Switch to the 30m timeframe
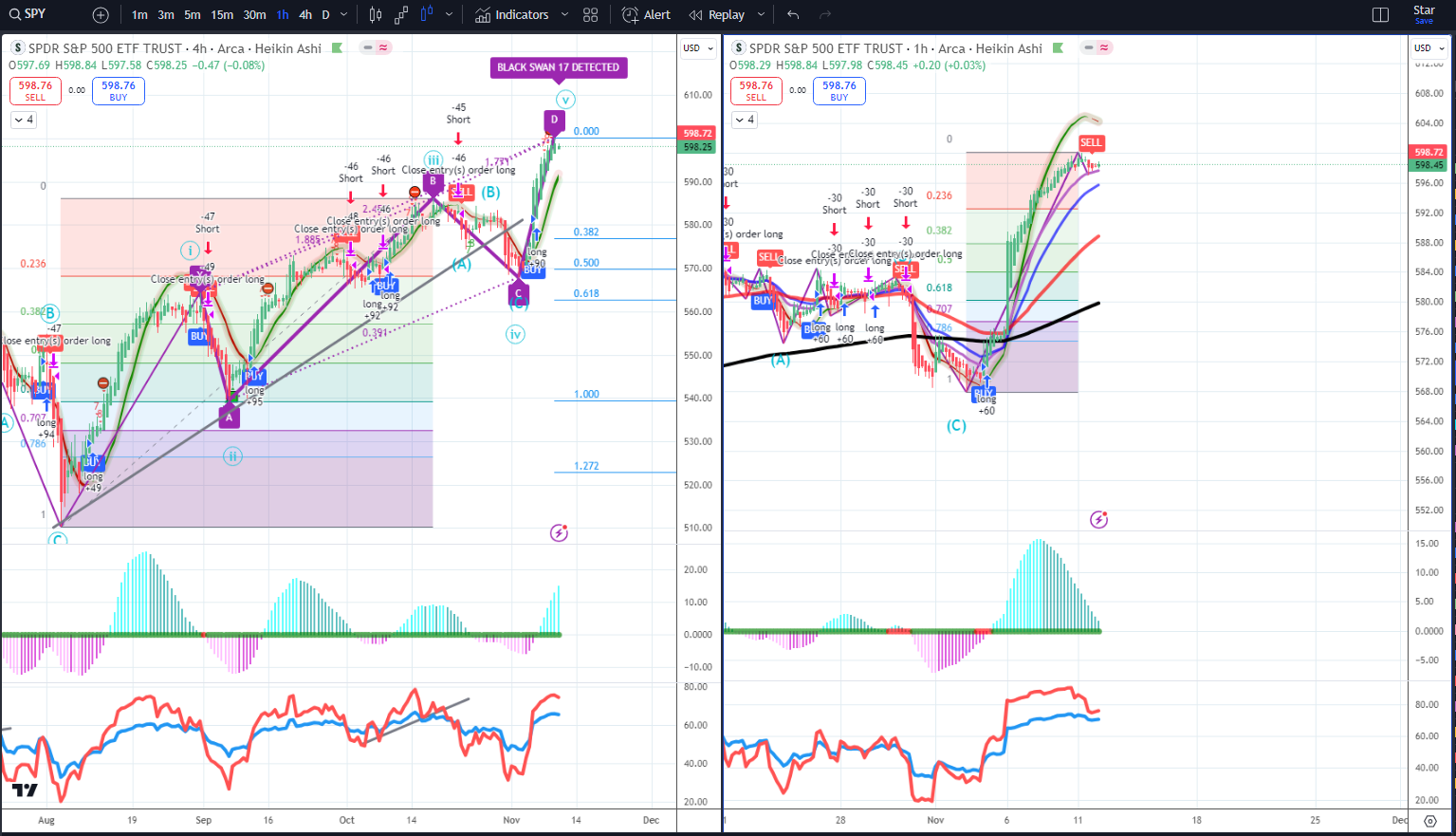 (254, 15)
